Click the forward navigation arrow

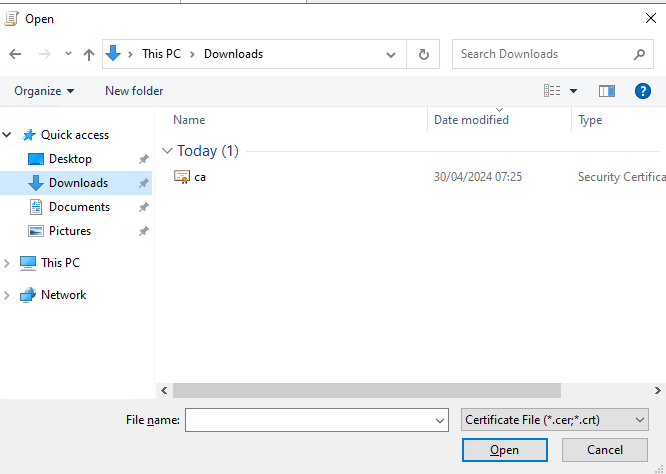pos(45,54)
